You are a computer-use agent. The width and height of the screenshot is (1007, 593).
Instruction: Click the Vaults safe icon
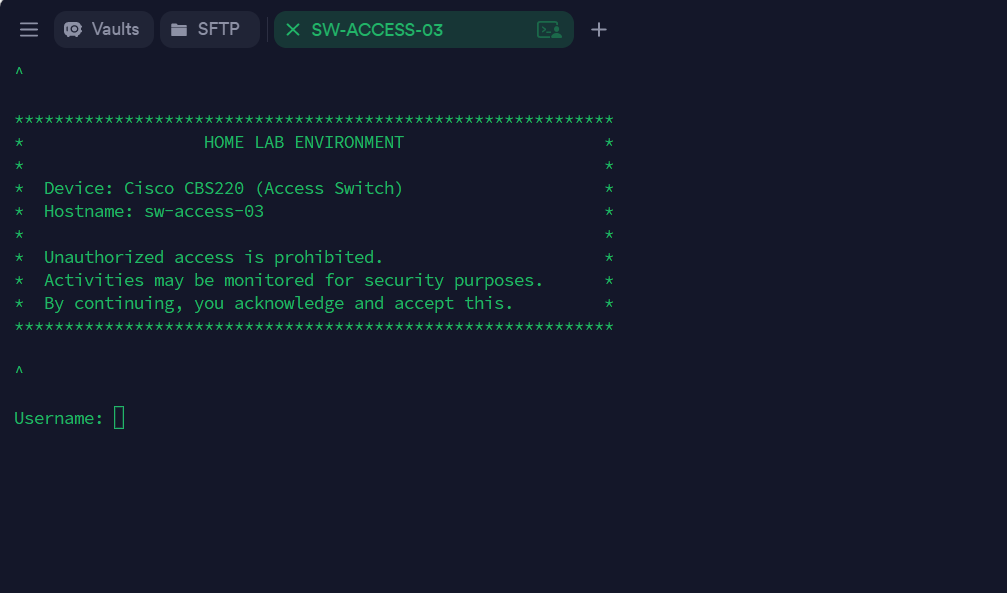point(73,30)
